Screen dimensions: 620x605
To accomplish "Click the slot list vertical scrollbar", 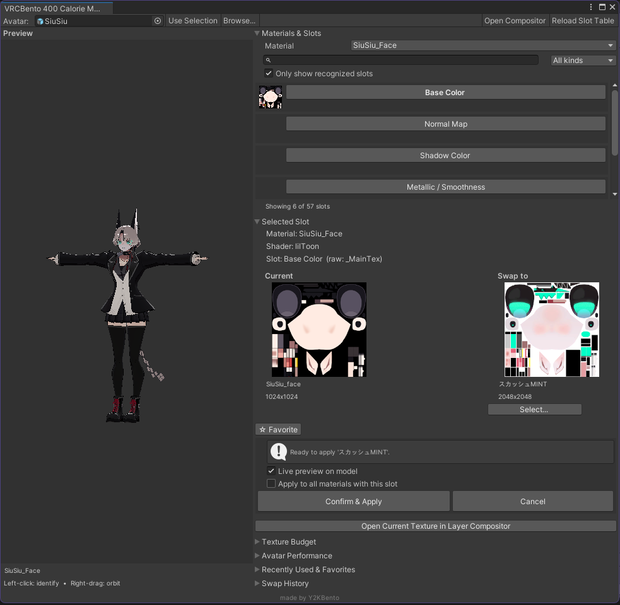I will coord(614,123).
